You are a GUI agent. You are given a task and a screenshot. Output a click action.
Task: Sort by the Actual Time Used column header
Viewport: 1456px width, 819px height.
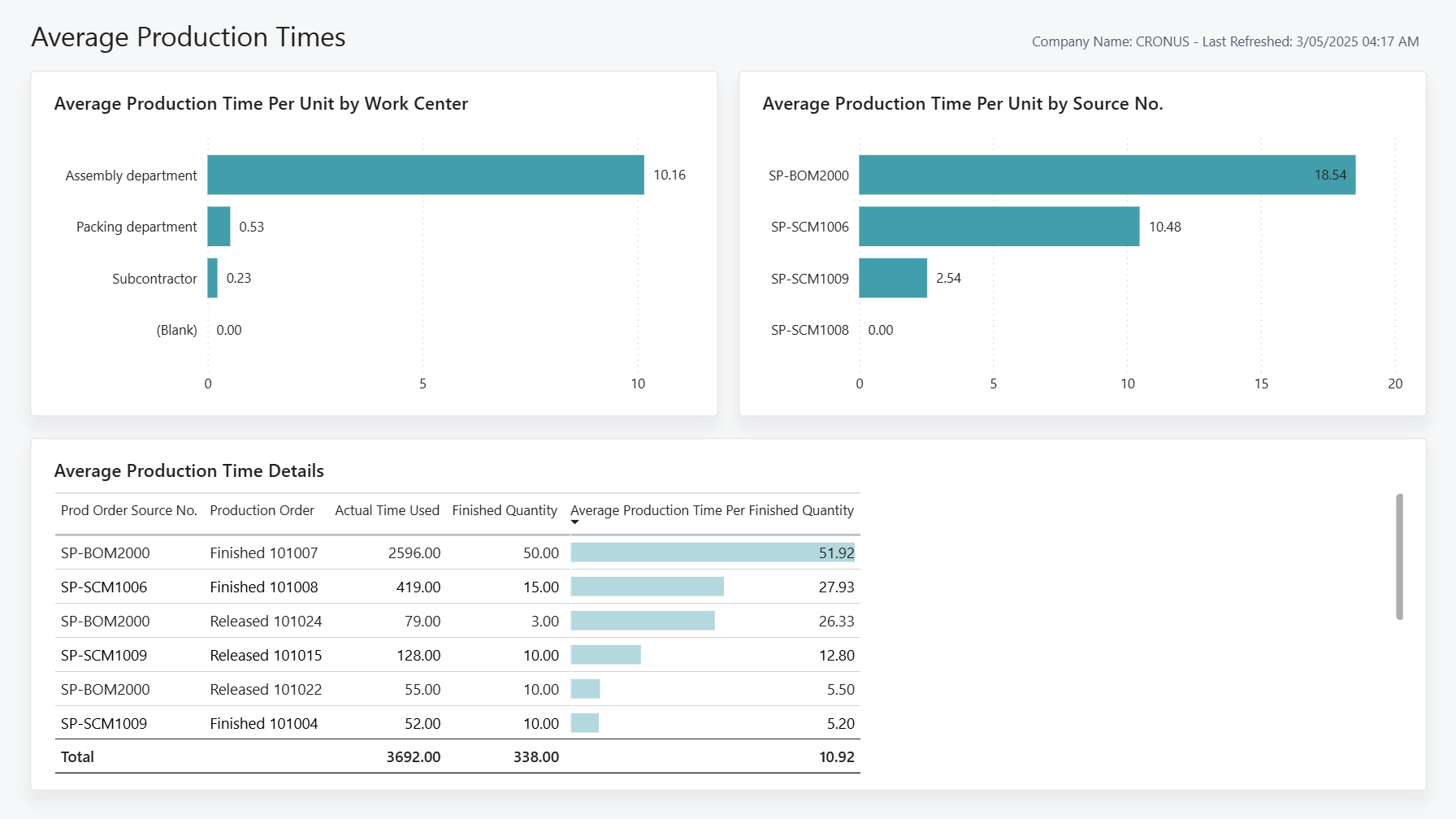pos(388,510)
